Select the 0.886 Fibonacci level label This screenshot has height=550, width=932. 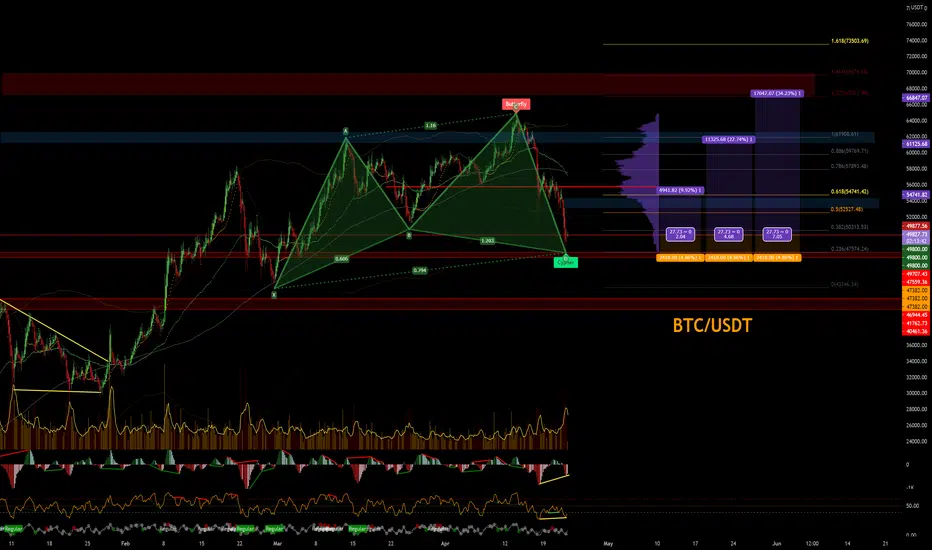[849, 151]
